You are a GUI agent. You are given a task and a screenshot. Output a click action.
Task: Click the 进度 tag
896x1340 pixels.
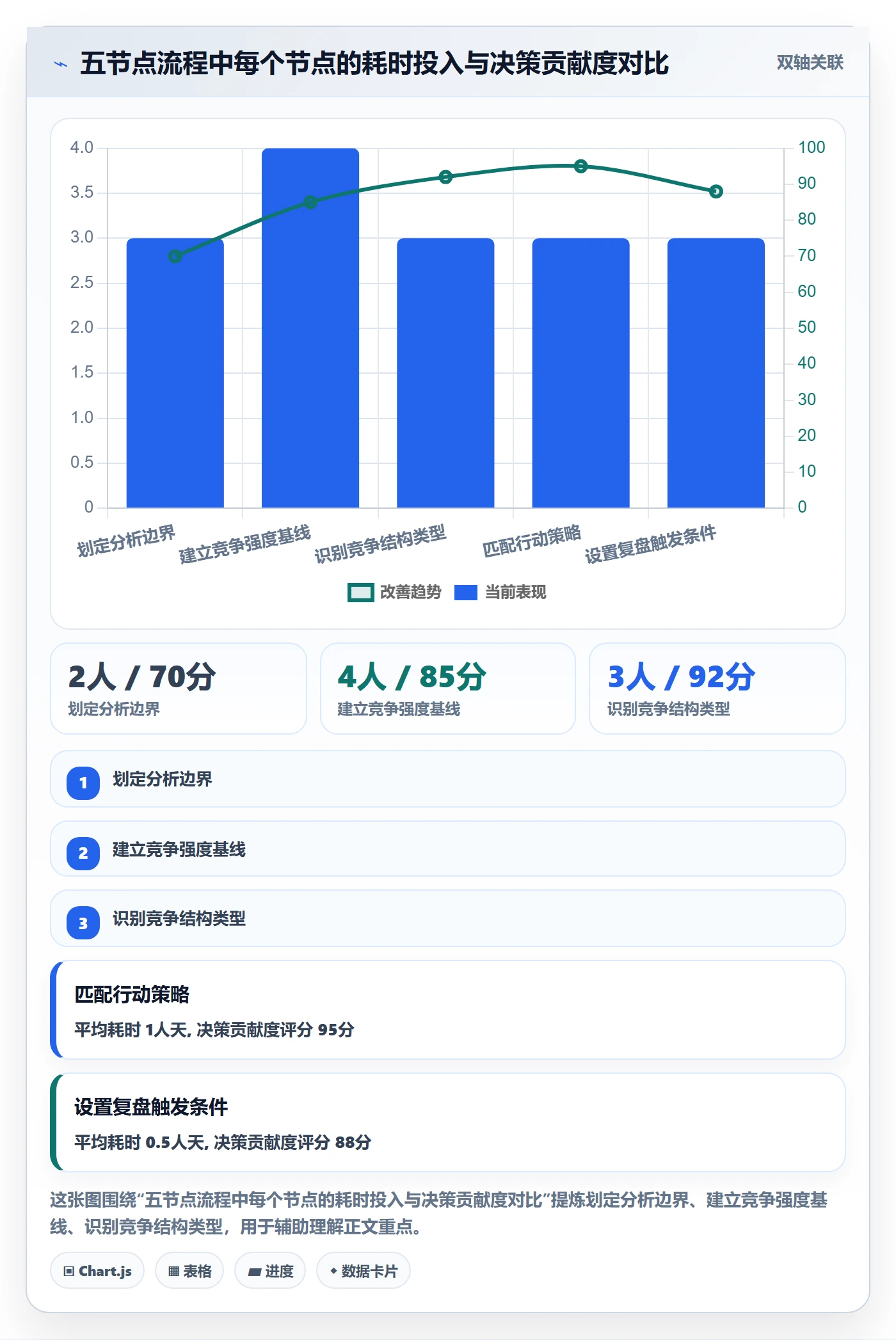tap(270, 1271)
